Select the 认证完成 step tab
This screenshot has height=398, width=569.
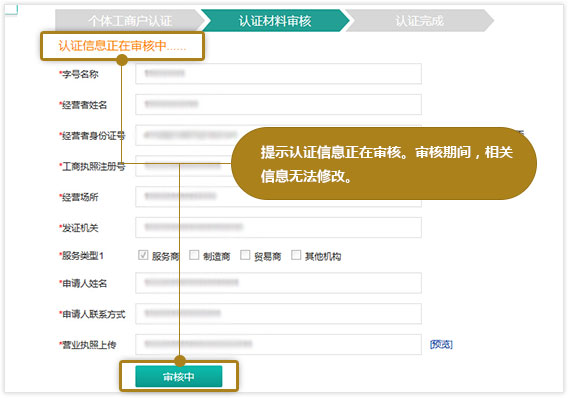pos(419,21)
